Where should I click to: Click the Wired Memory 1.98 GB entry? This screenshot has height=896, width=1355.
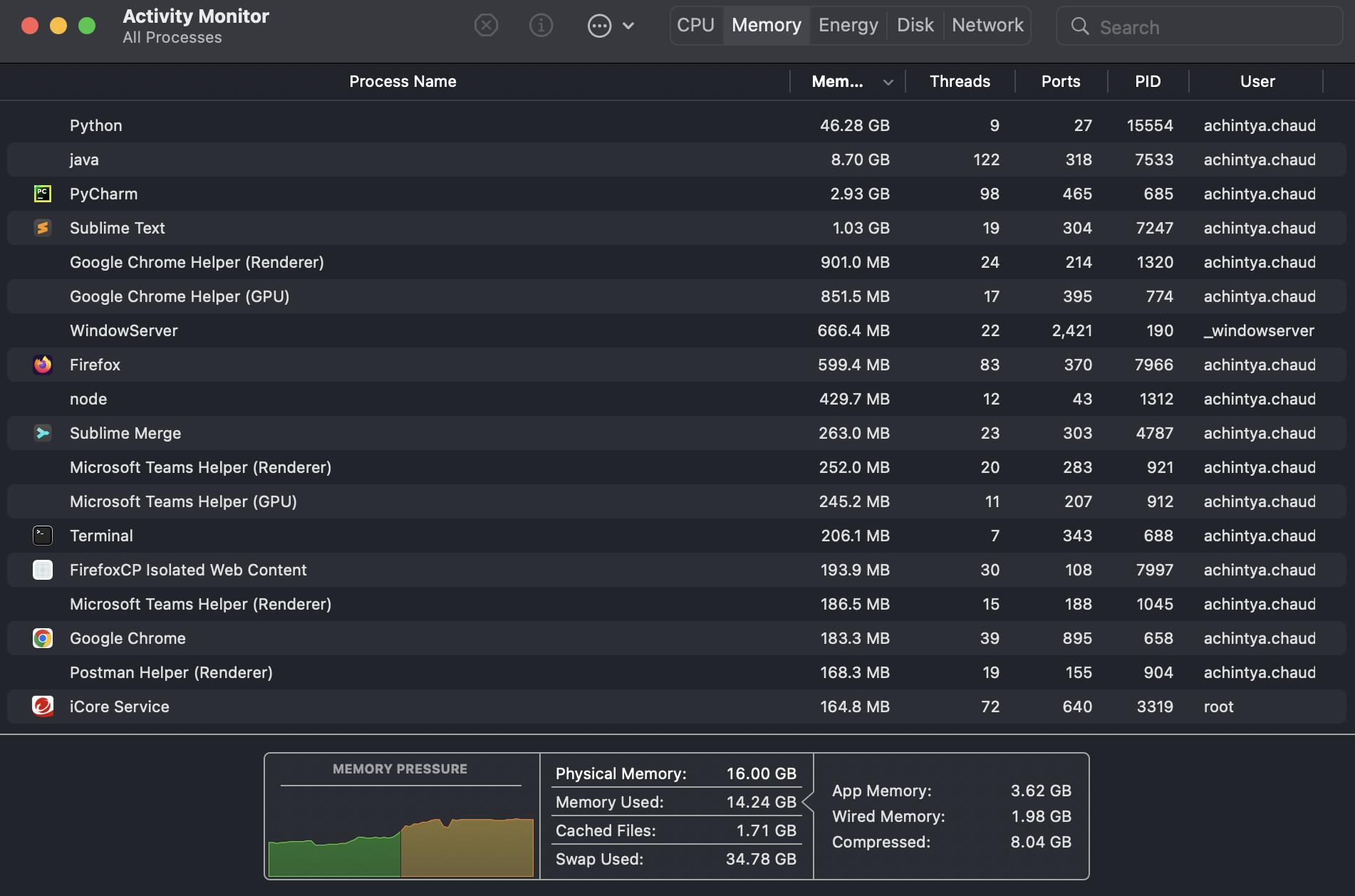(952, 816)
